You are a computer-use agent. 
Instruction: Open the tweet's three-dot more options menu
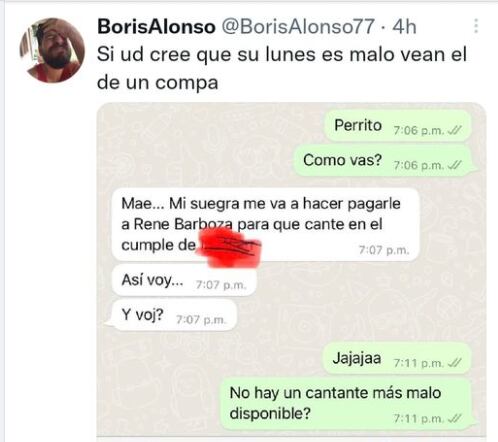476,26
